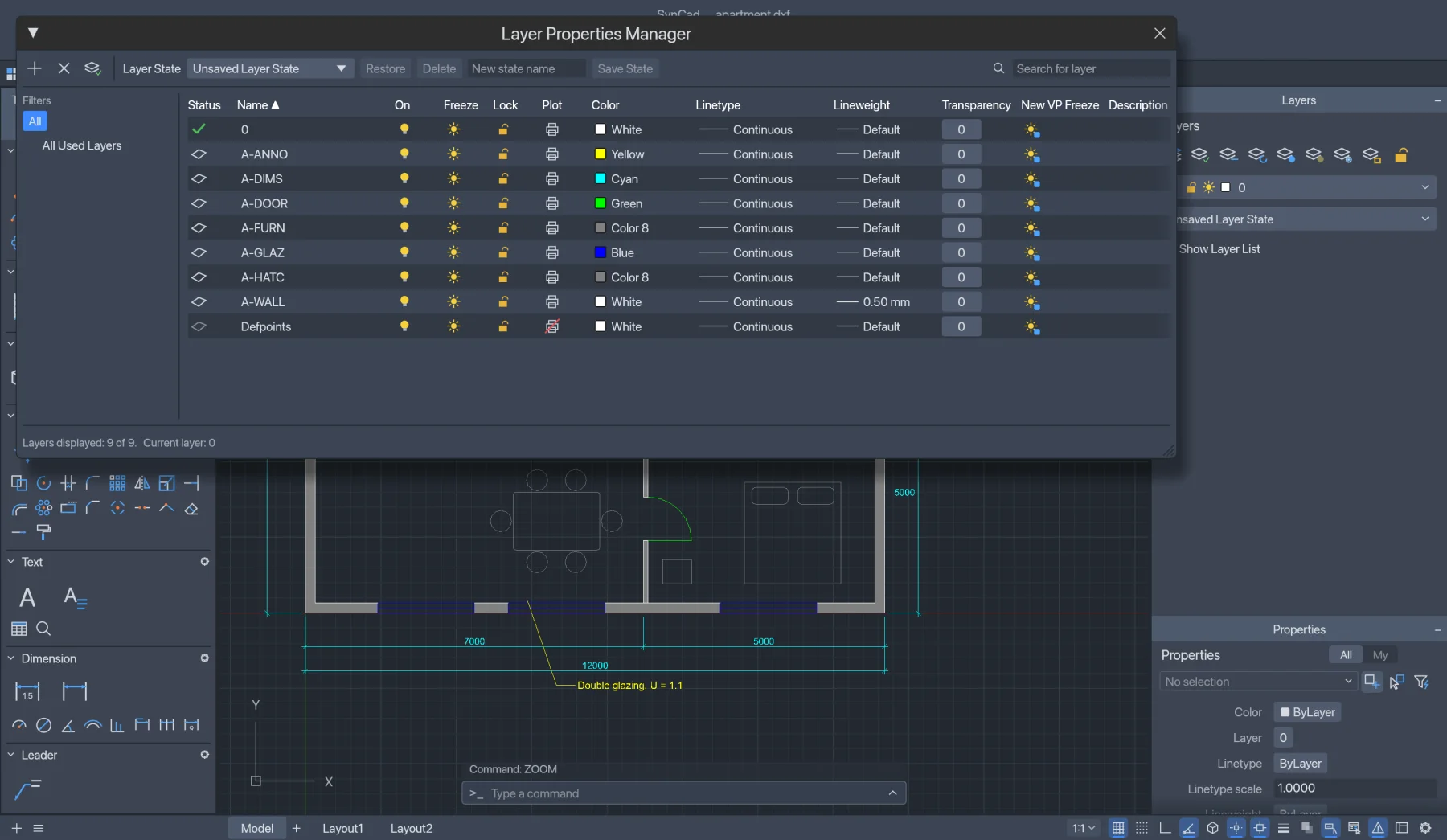Switch to the Layout2 tab
Viewport: 1447px width, 840px height.
(412, 828)
